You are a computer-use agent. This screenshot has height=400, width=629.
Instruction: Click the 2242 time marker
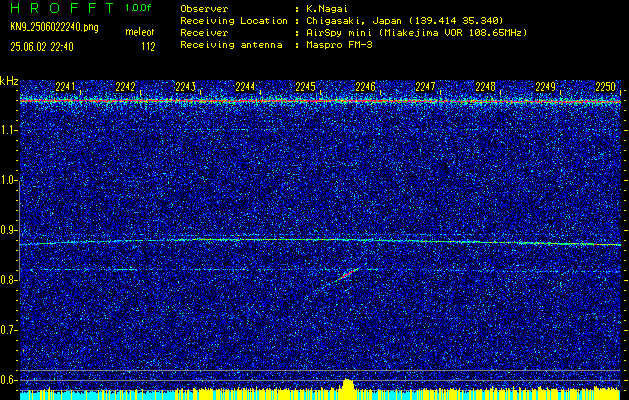pyautogui.click(x=125, y=87)
